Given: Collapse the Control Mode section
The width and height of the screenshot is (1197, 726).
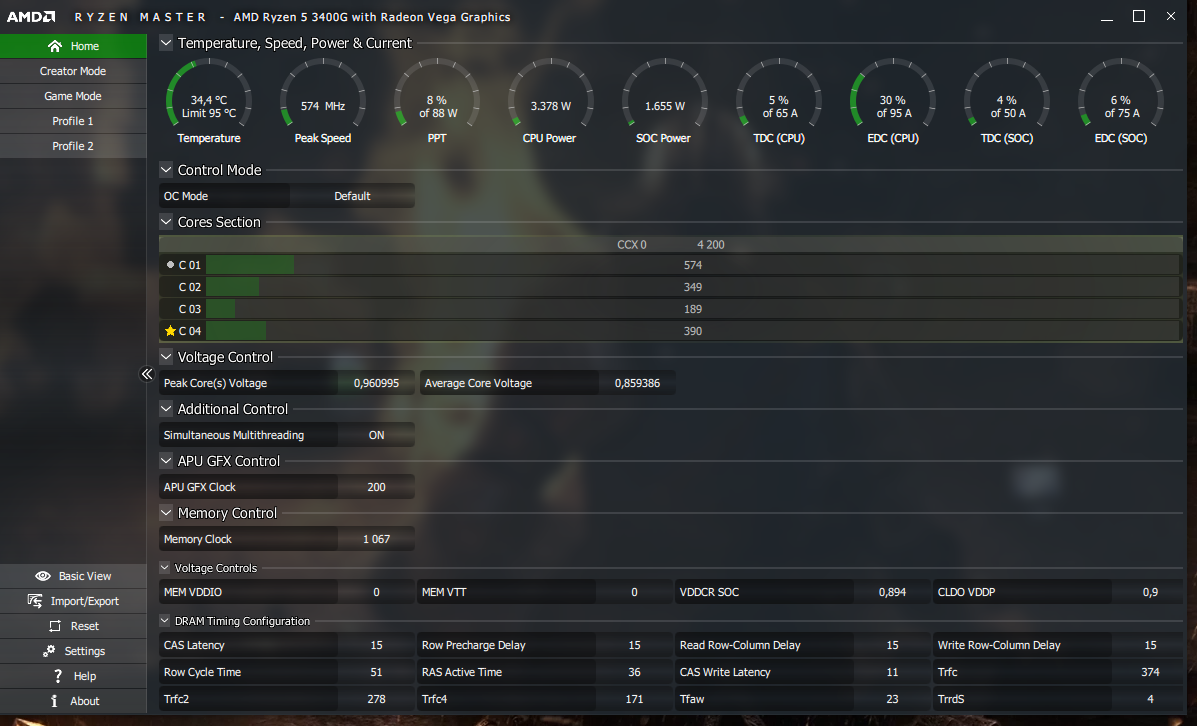Looking at the screenshot, I should (x=166, y=169).
